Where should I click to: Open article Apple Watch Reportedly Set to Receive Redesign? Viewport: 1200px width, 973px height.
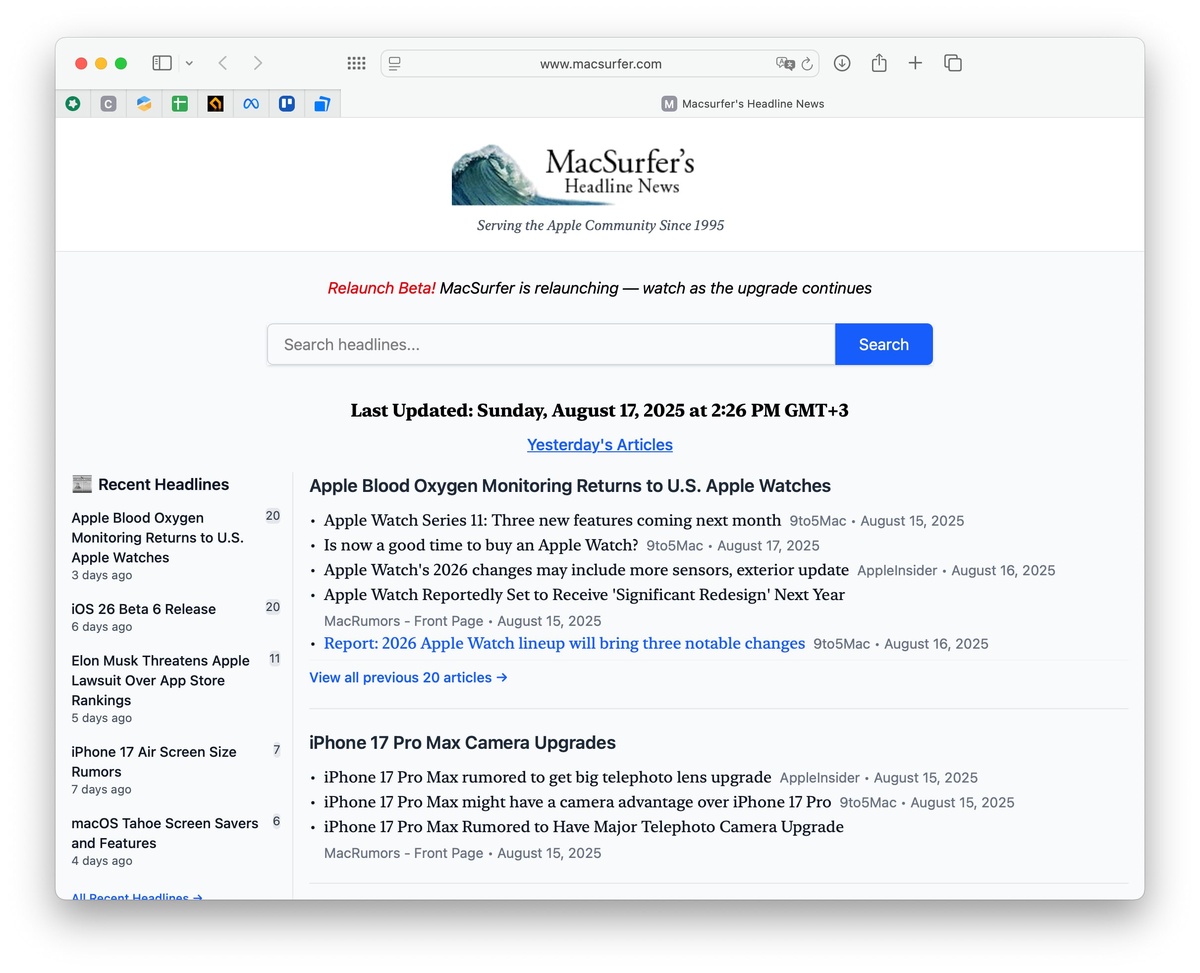pyautogui.click(x=584, y=594)
